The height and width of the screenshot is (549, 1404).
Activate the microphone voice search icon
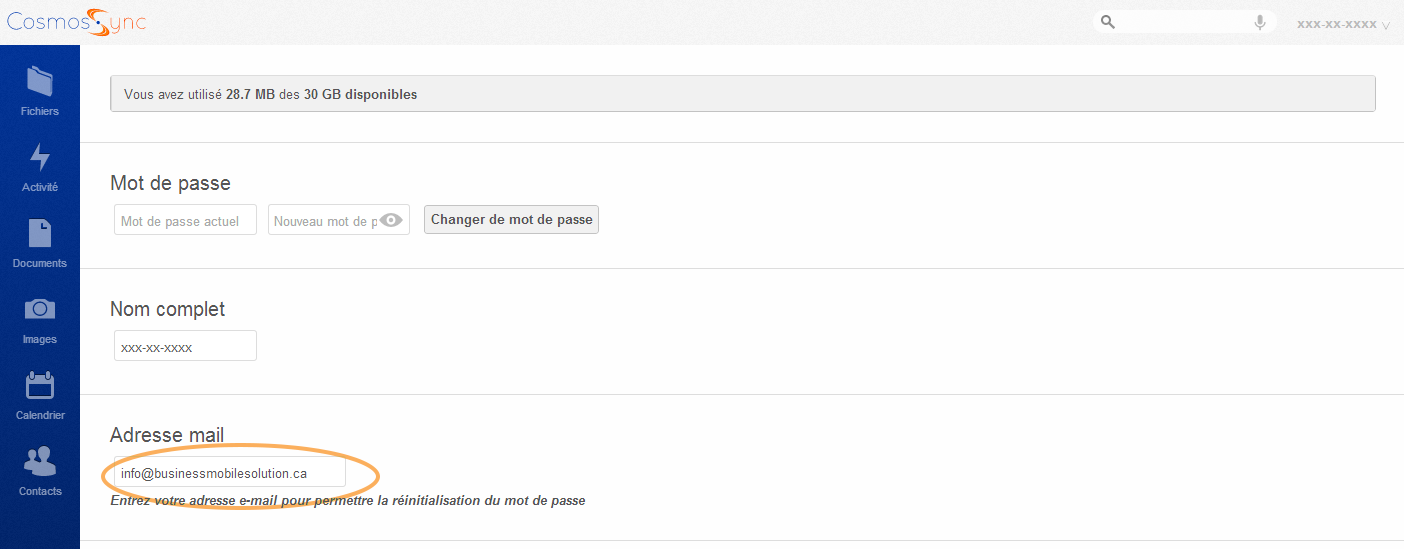point(1260,22)
